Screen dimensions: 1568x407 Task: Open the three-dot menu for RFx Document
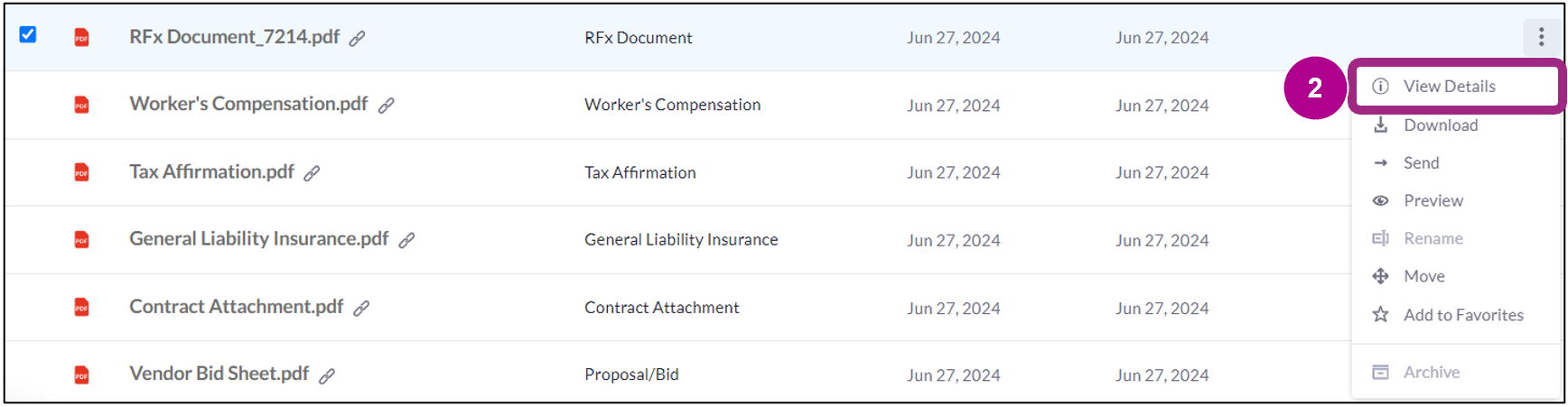(x=1541, y=37)
